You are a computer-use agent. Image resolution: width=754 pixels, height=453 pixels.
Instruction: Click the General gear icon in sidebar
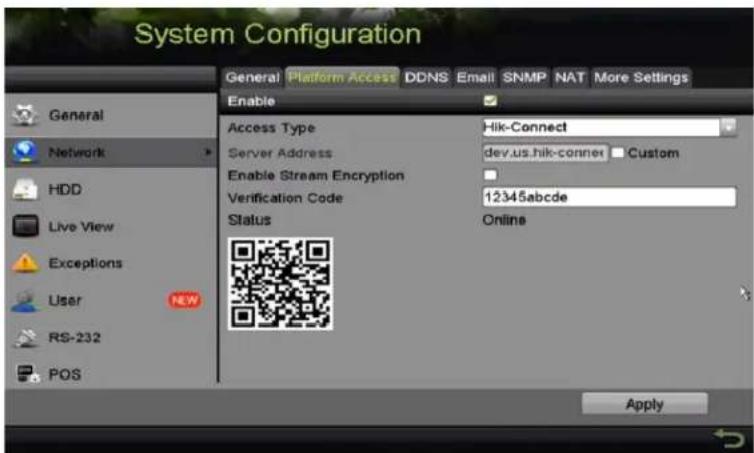(25, 115)
